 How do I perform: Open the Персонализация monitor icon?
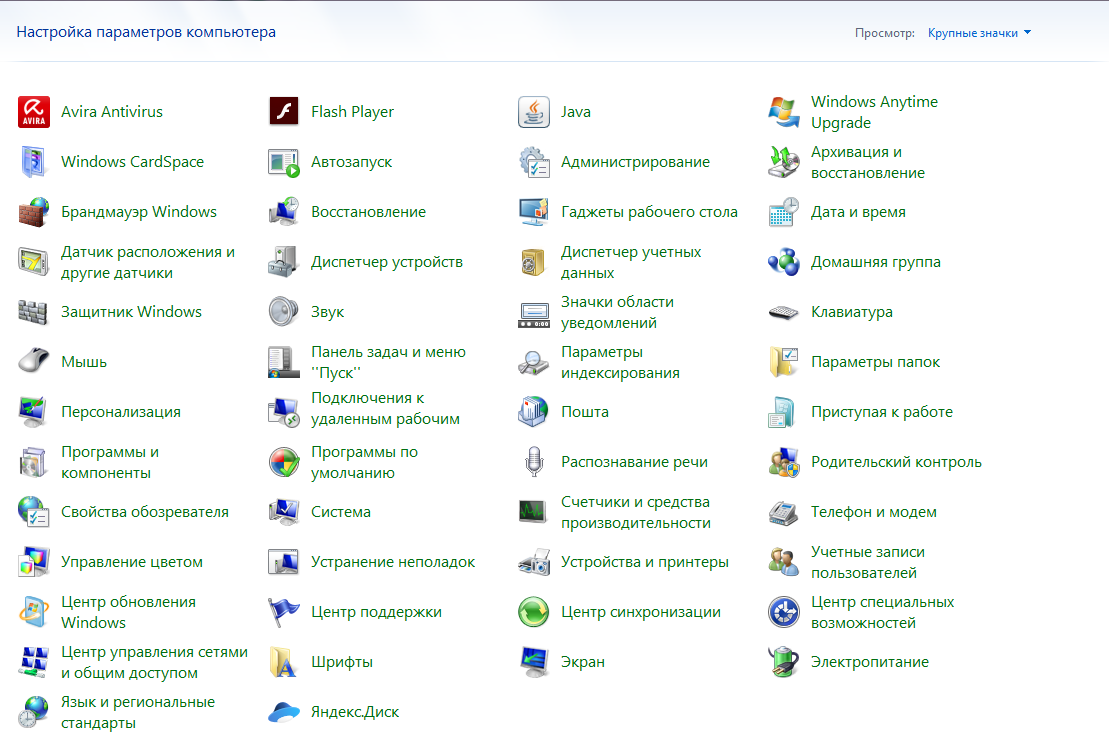[x=34, y=412]
